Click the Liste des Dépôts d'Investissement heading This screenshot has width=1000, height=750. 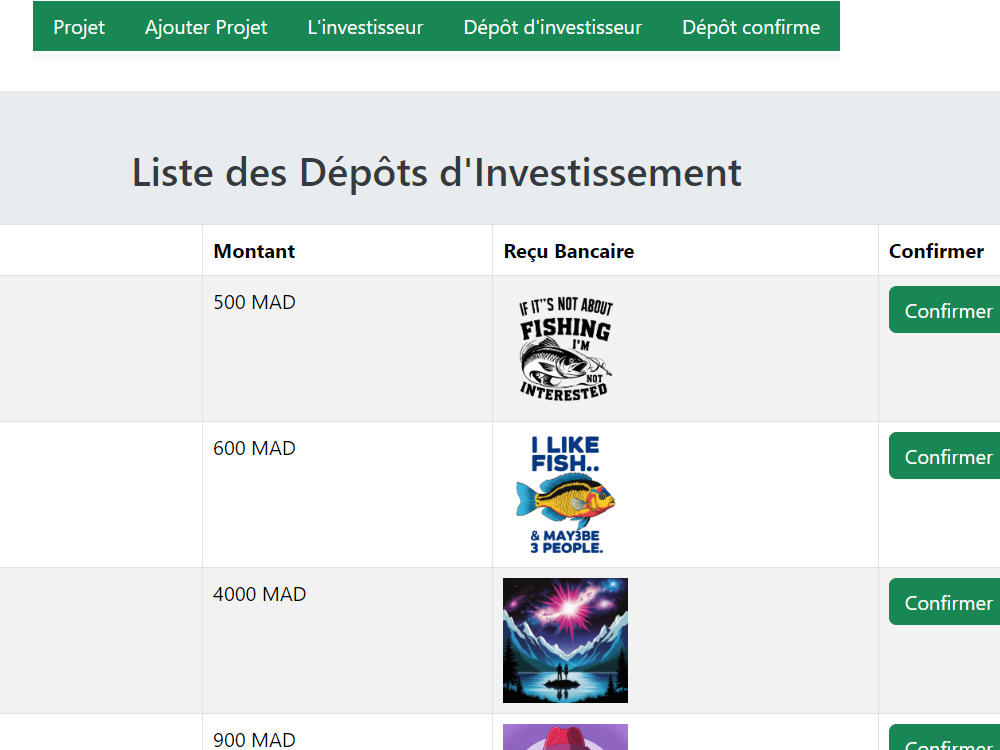[437, 173]
